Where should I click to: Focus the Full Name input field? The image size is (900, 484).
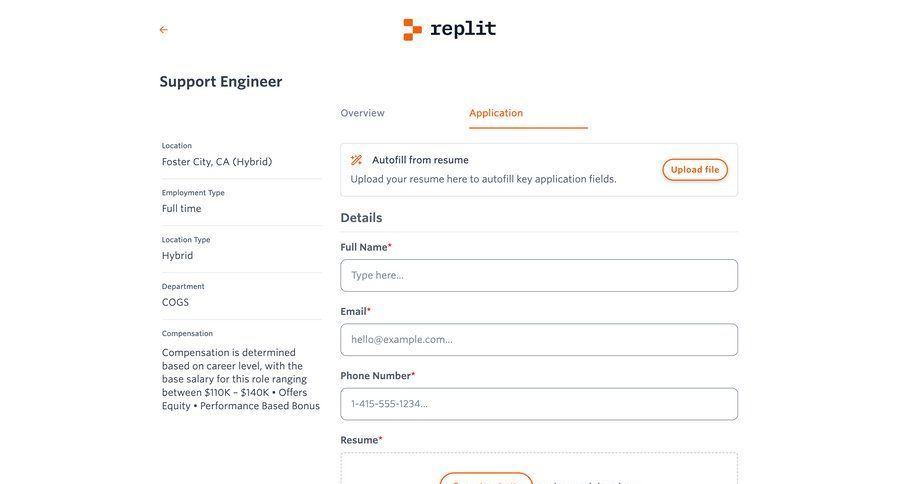coord(539,275)
